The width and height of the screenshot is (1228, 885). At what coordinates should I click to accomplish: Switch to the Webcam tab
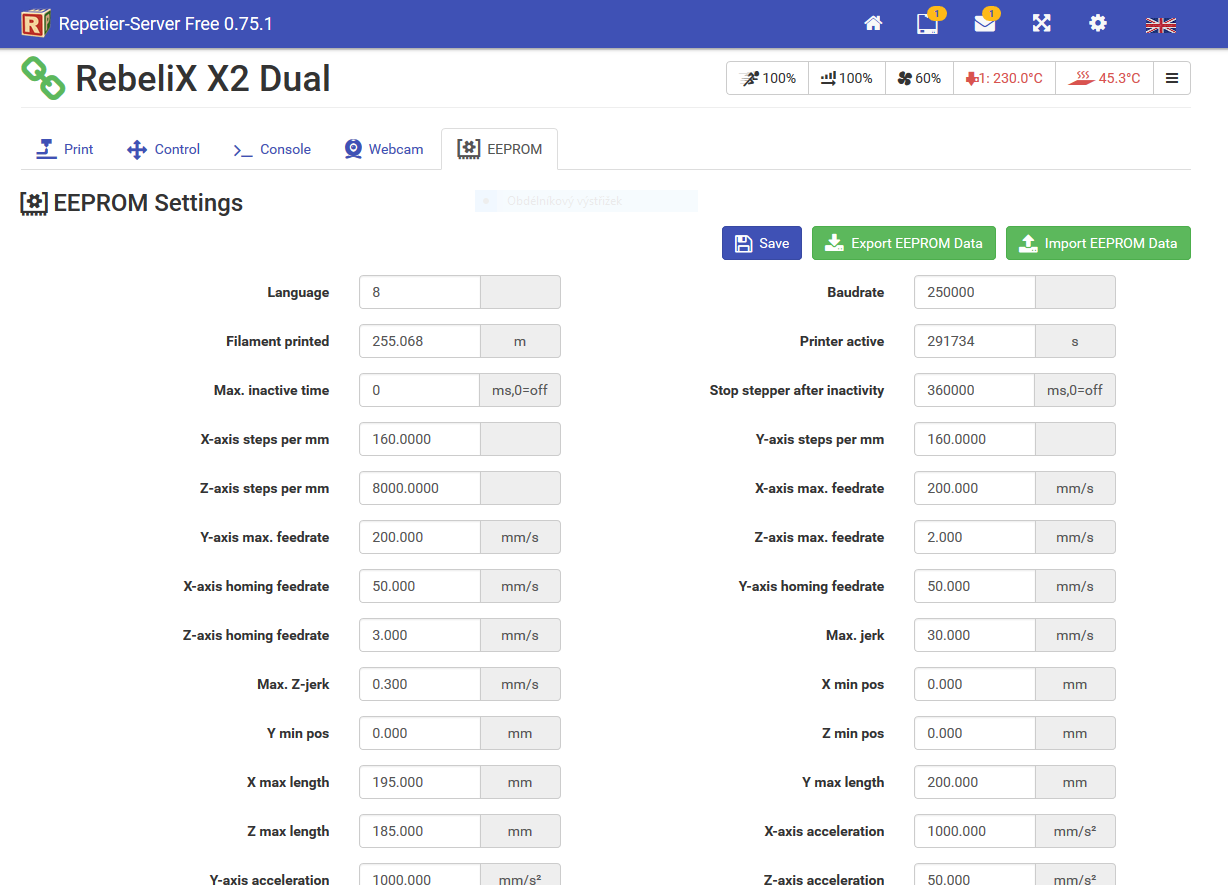[x=384, y=149]
